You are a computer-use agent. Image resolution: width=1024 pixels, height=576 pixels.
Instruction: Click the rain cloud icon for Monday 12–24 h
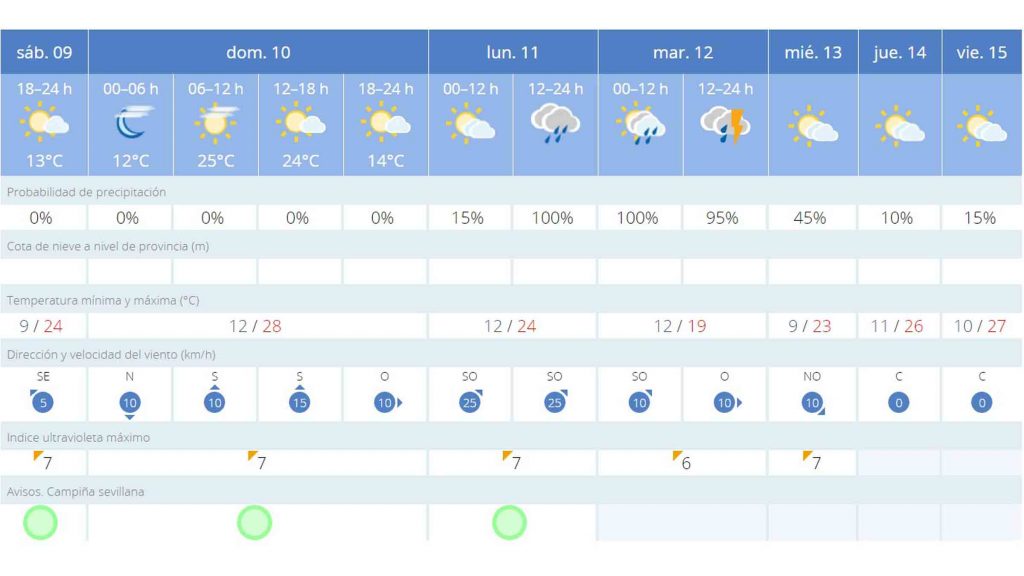coord(555,125)
